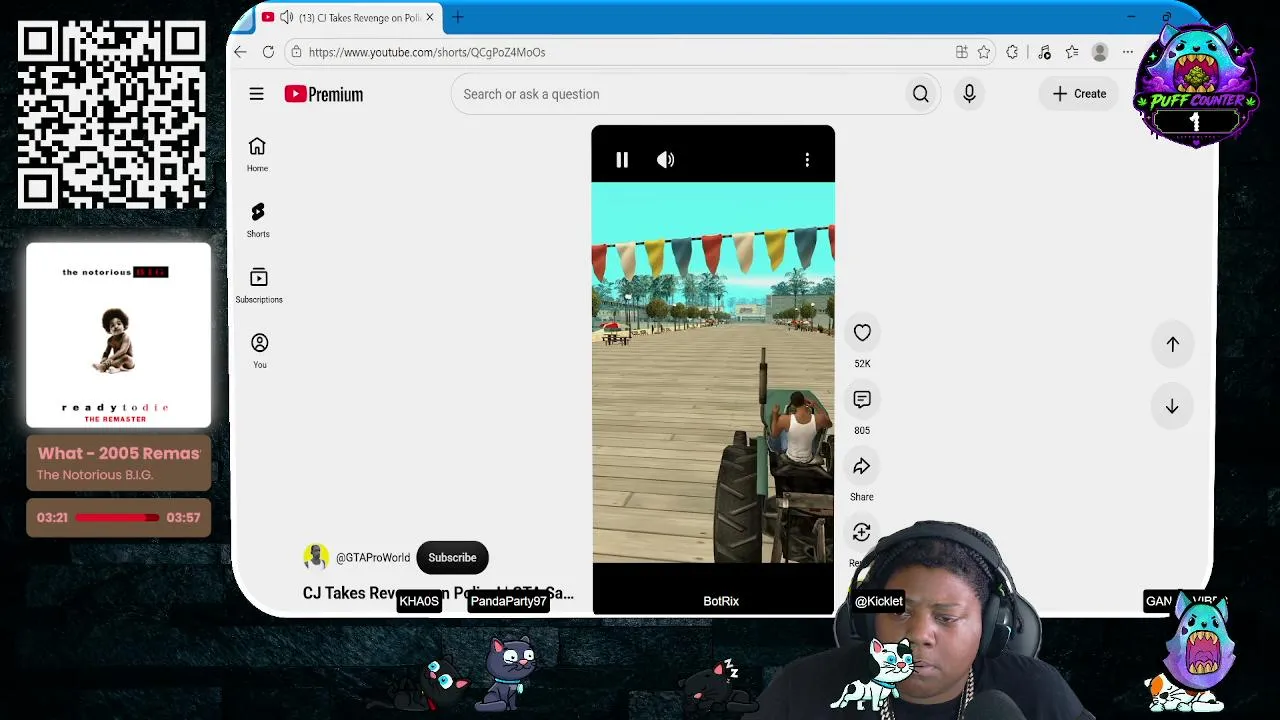
Task: Open the split screen apps icon in address bar
Action: tap(961, 52)
